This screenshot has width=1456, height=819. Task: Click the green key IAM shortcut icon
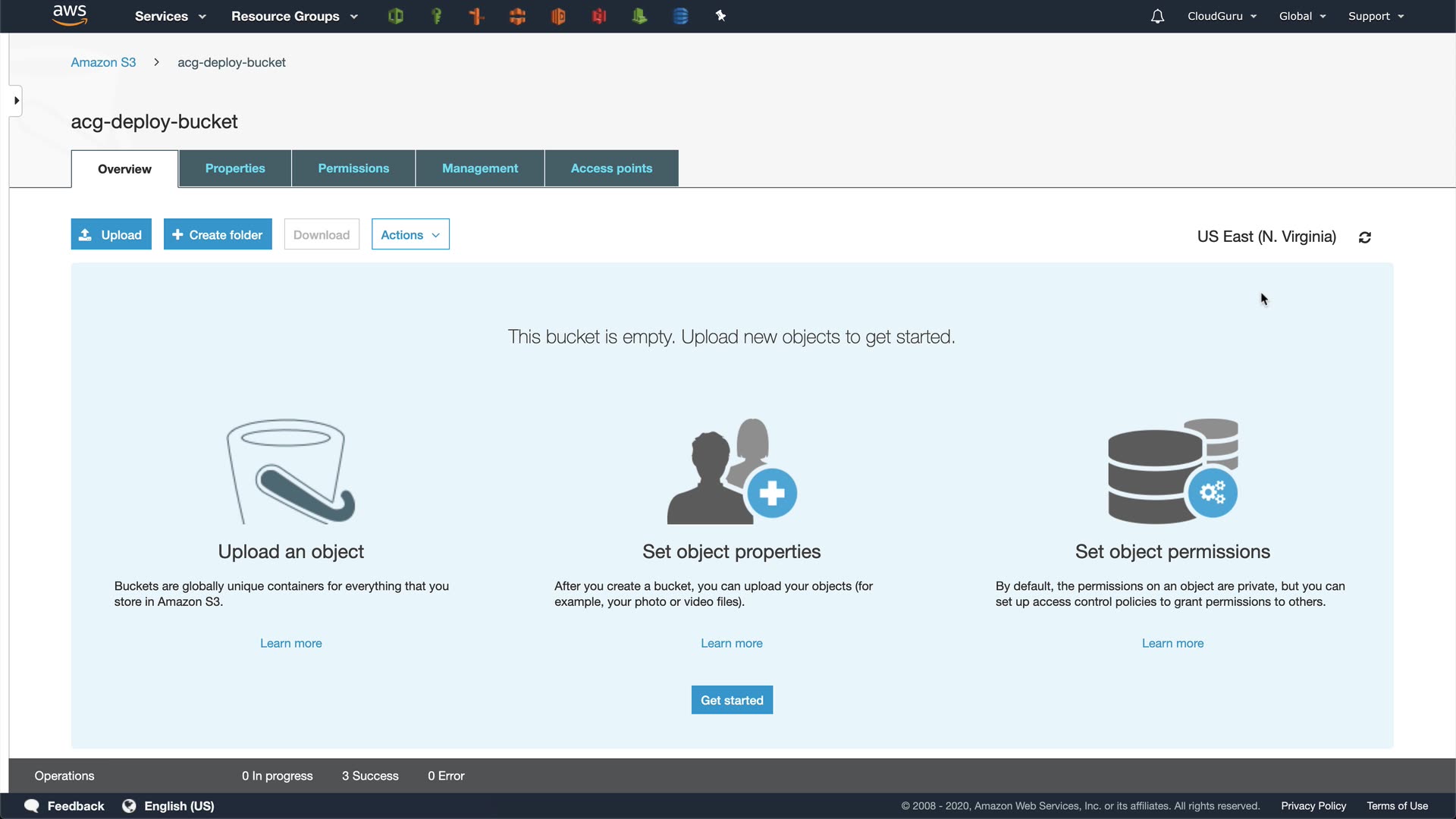coord(436,16)
